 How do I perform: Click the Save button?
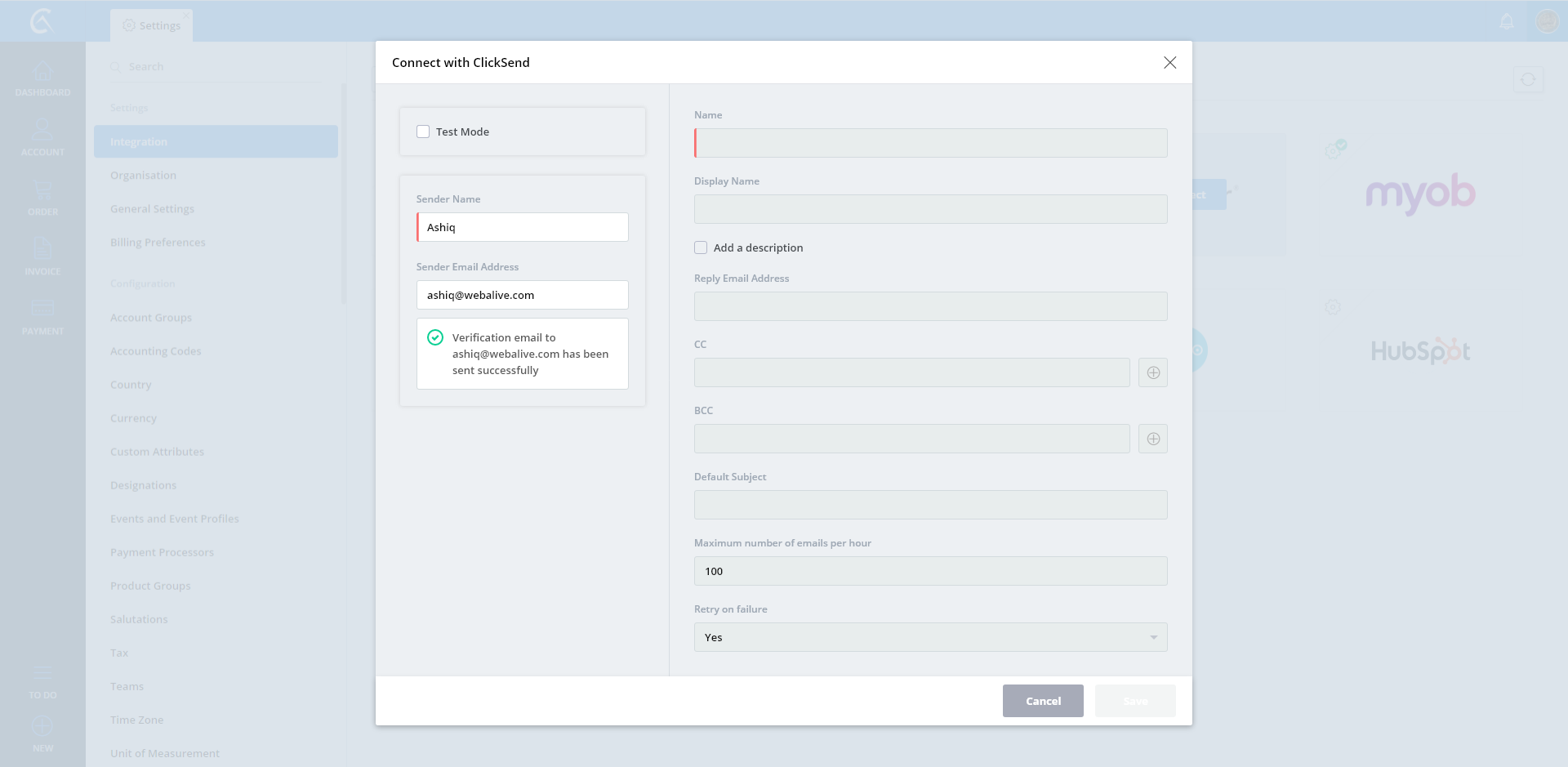click(1134, 701)
